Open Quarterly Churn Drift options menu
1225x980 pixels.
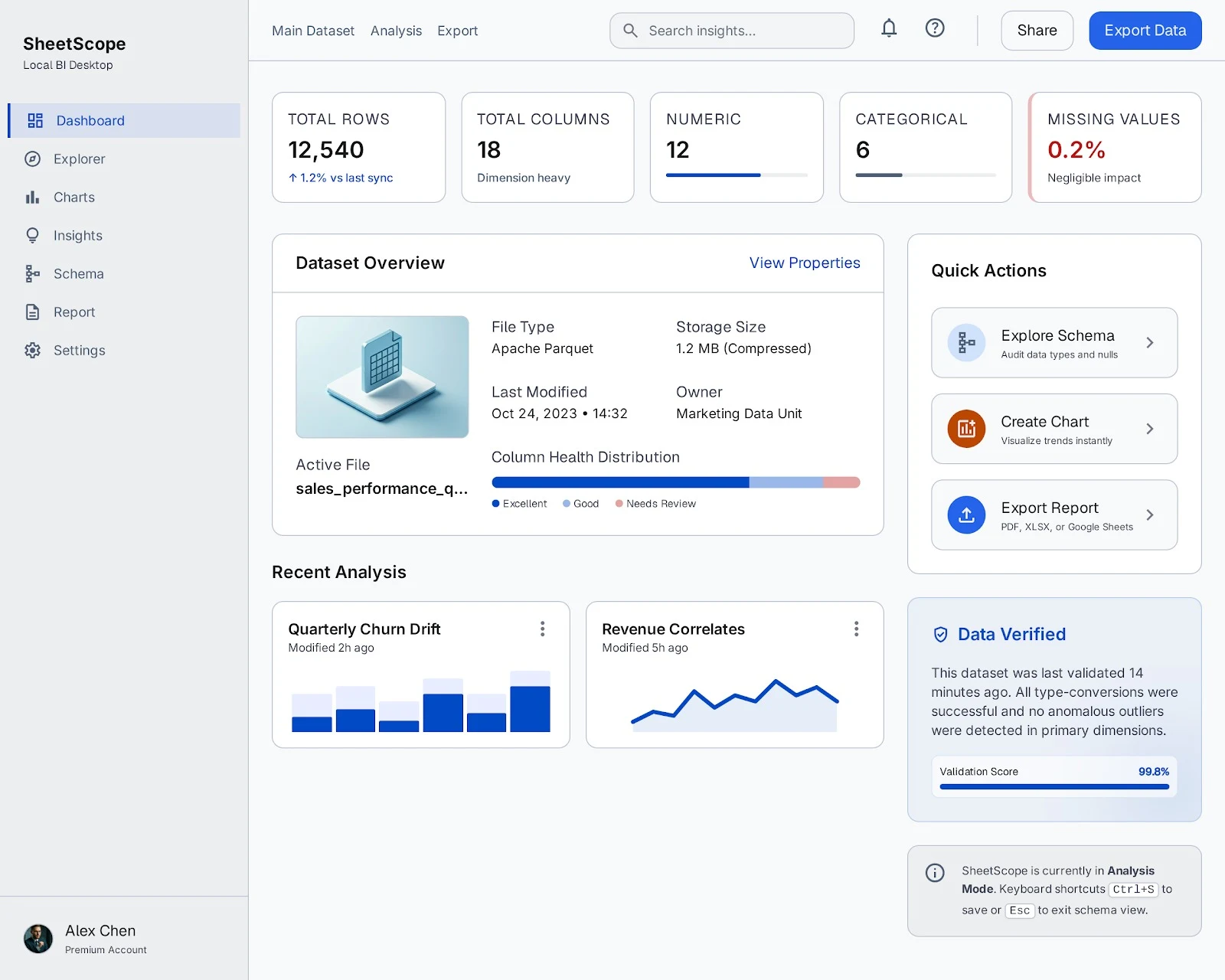coord(543,629)
